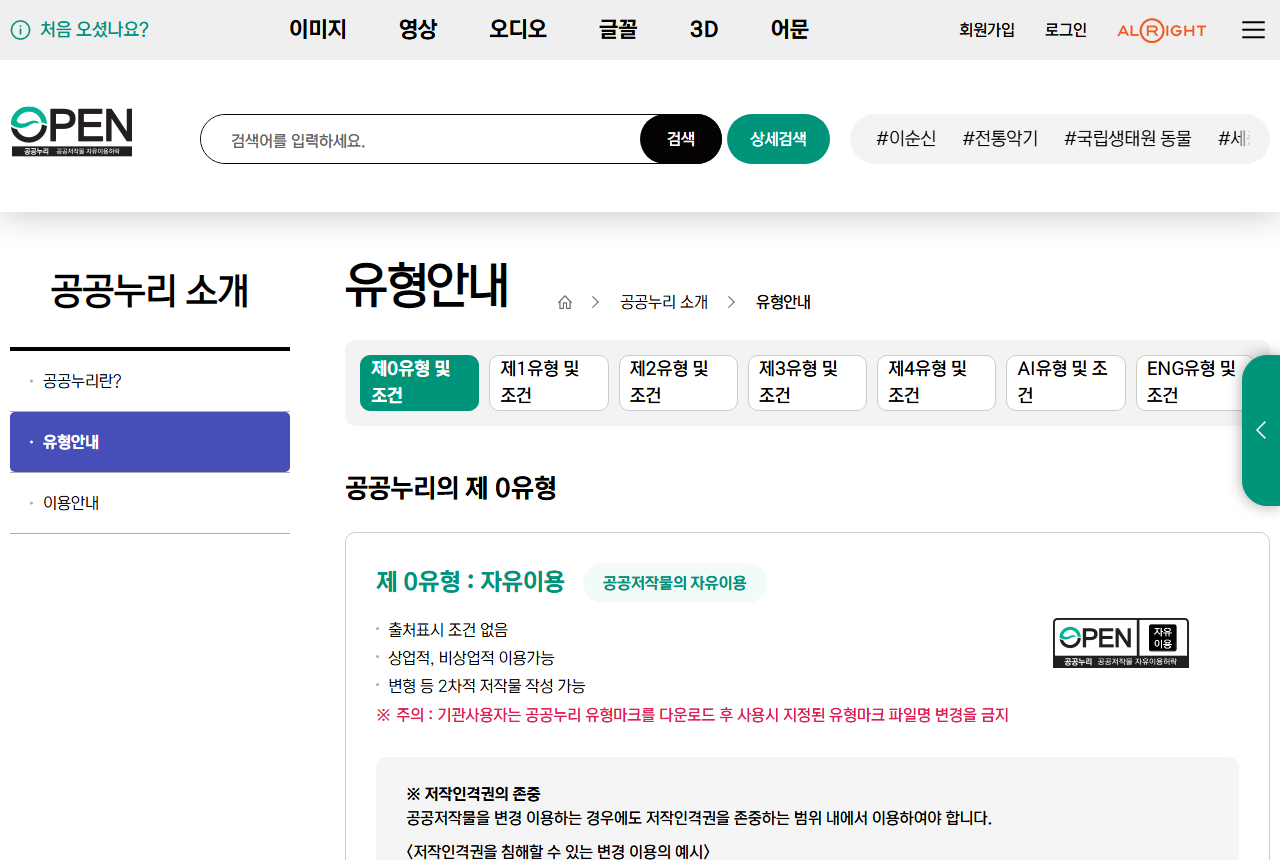Open the 오디오 menu
This screenshot has width=1280, height=860.
pyautogui.click(x=518, y=30)
